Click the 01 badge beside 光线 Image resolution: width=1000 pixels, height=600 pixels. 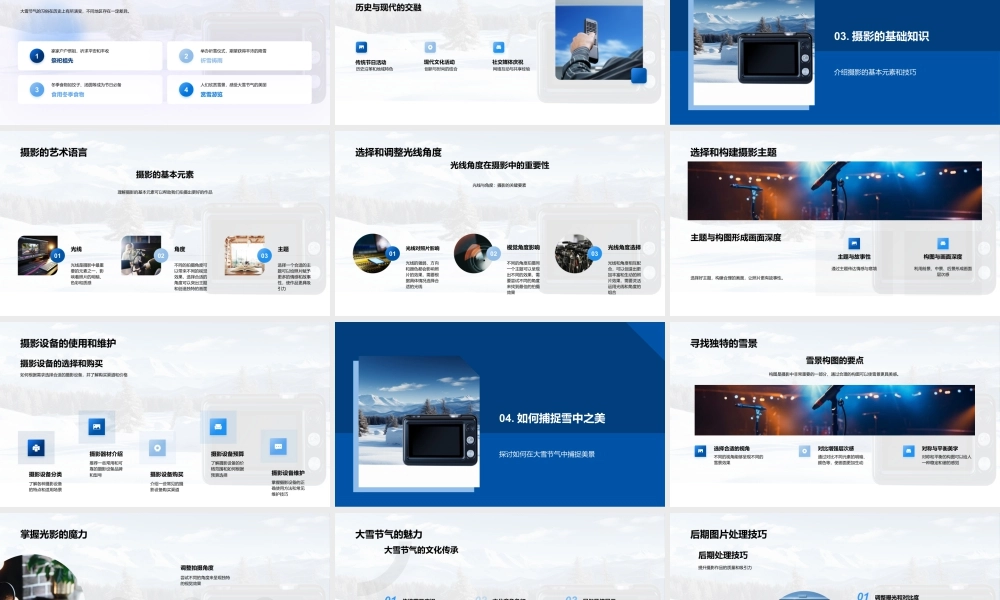57,256
